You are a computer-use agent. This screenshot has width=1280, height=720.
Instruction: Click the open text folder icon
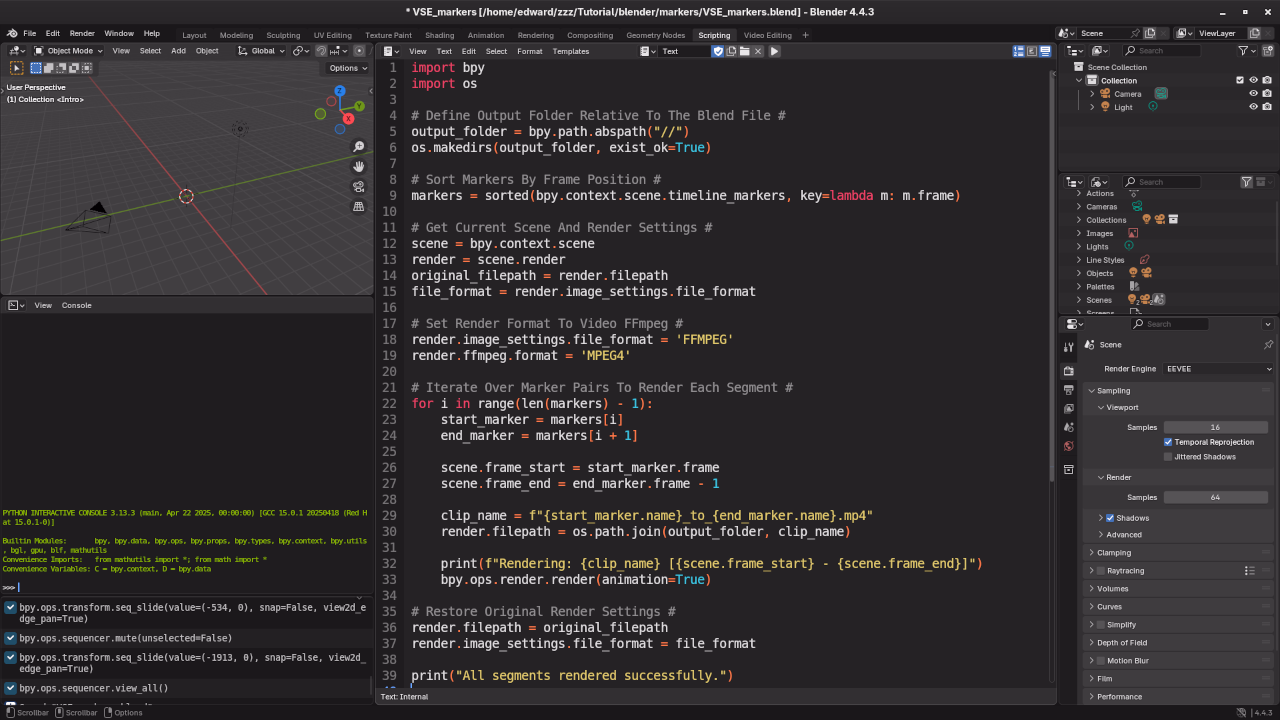click(x=744, y=51)
